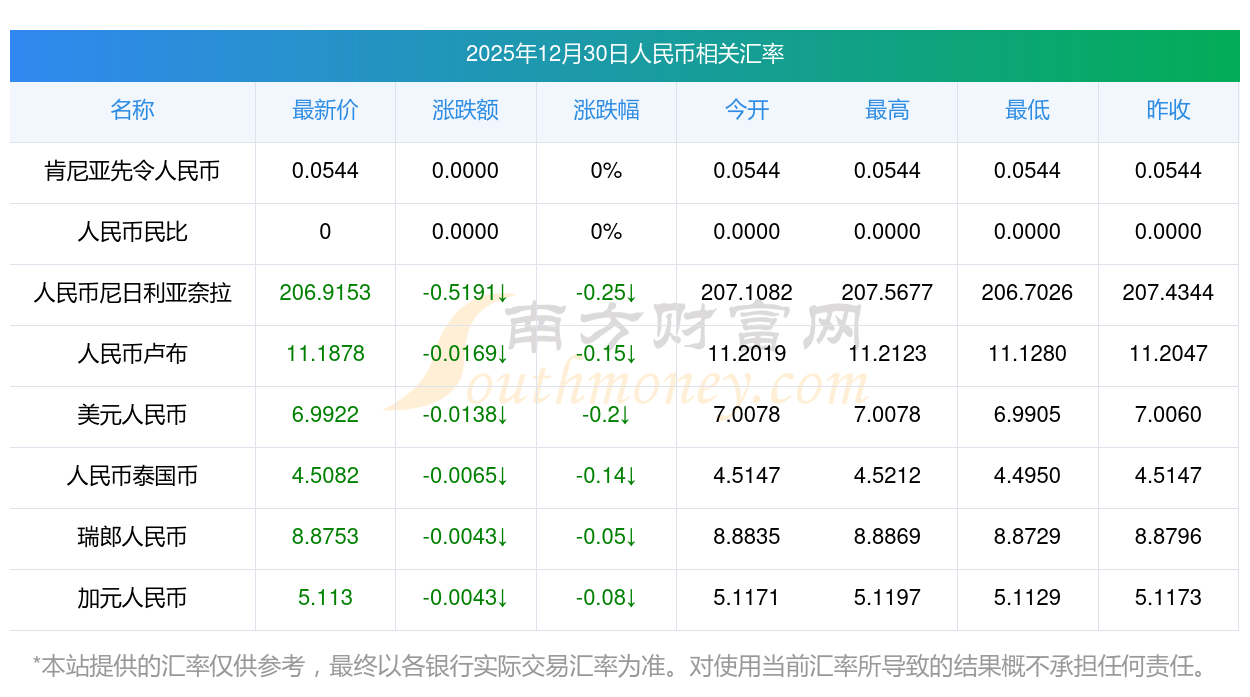Open the 瑞郎人民币 currency pair
The height and width of the screenshot is (697, 1250).
click(x=132, y=537)
